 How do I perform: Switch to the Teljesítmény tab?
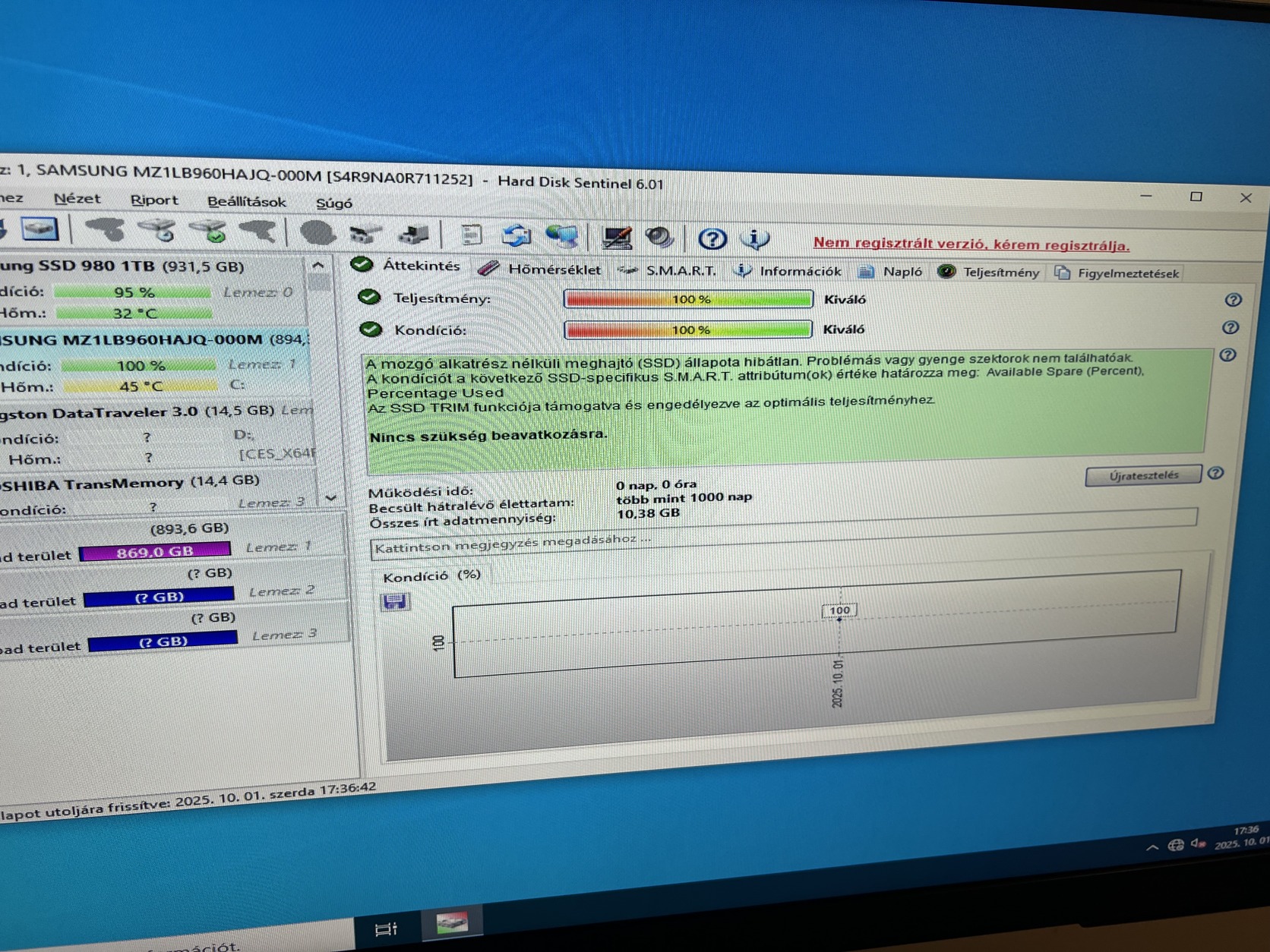(989, 273)
